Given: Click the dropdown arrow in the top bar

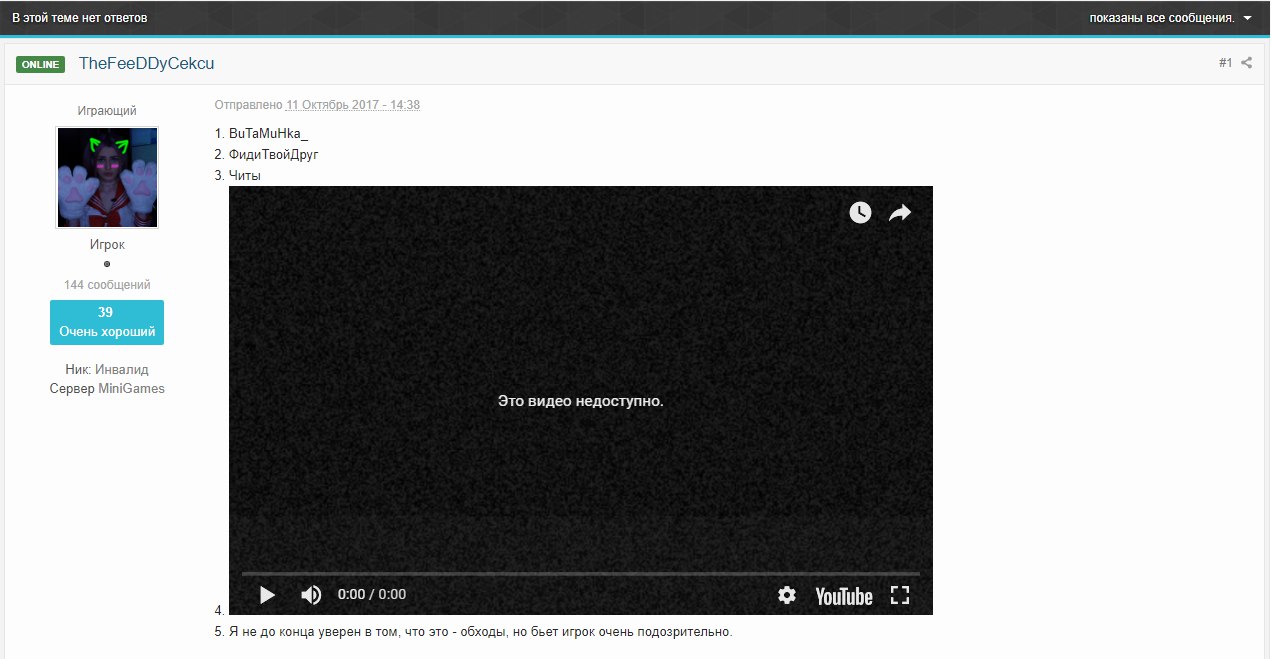Looking at the screenshot, I should tap(1247, 18).
